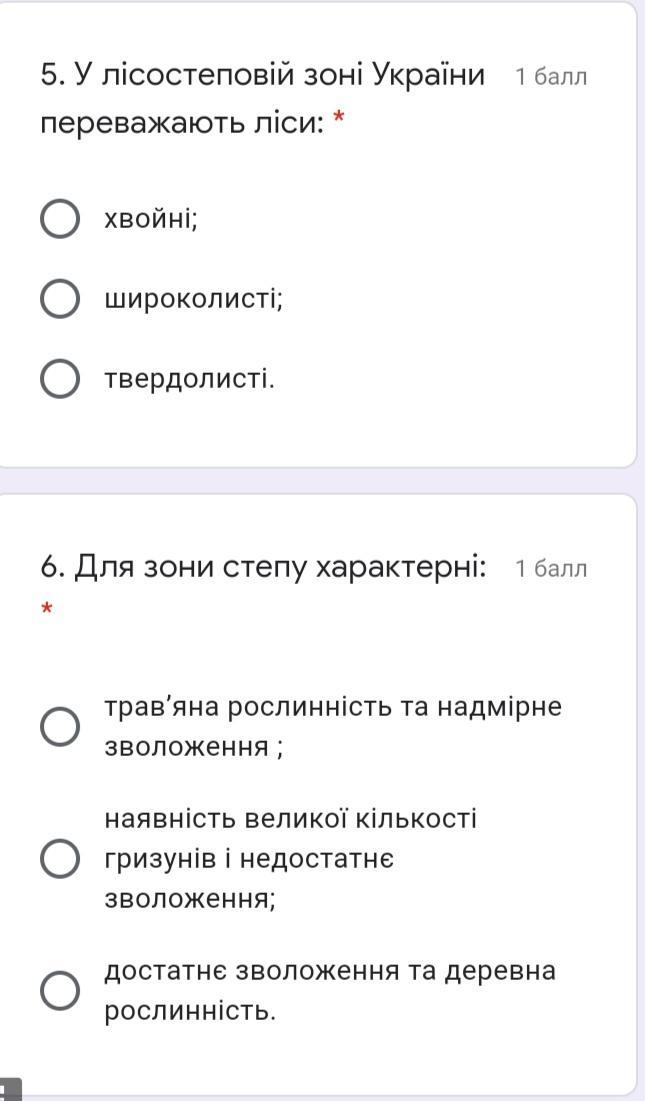Pick the твердолисті radio button
Image resolution: width=645 pixels, height=1101 pixels.
point(60,379)
